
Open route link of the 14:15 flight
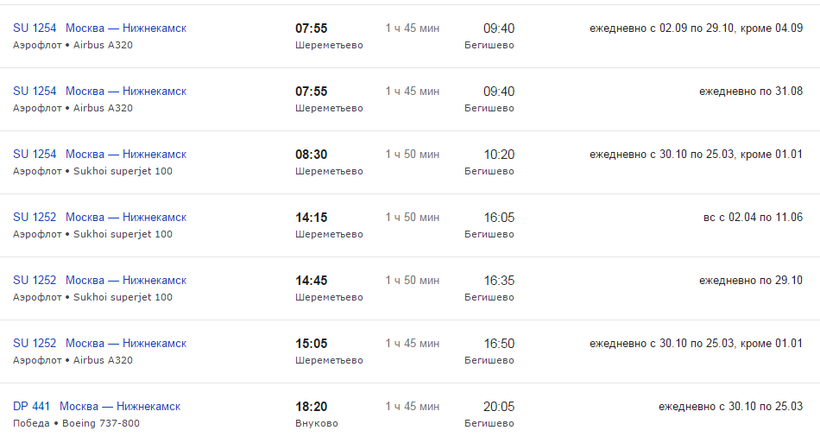point(126,217)
